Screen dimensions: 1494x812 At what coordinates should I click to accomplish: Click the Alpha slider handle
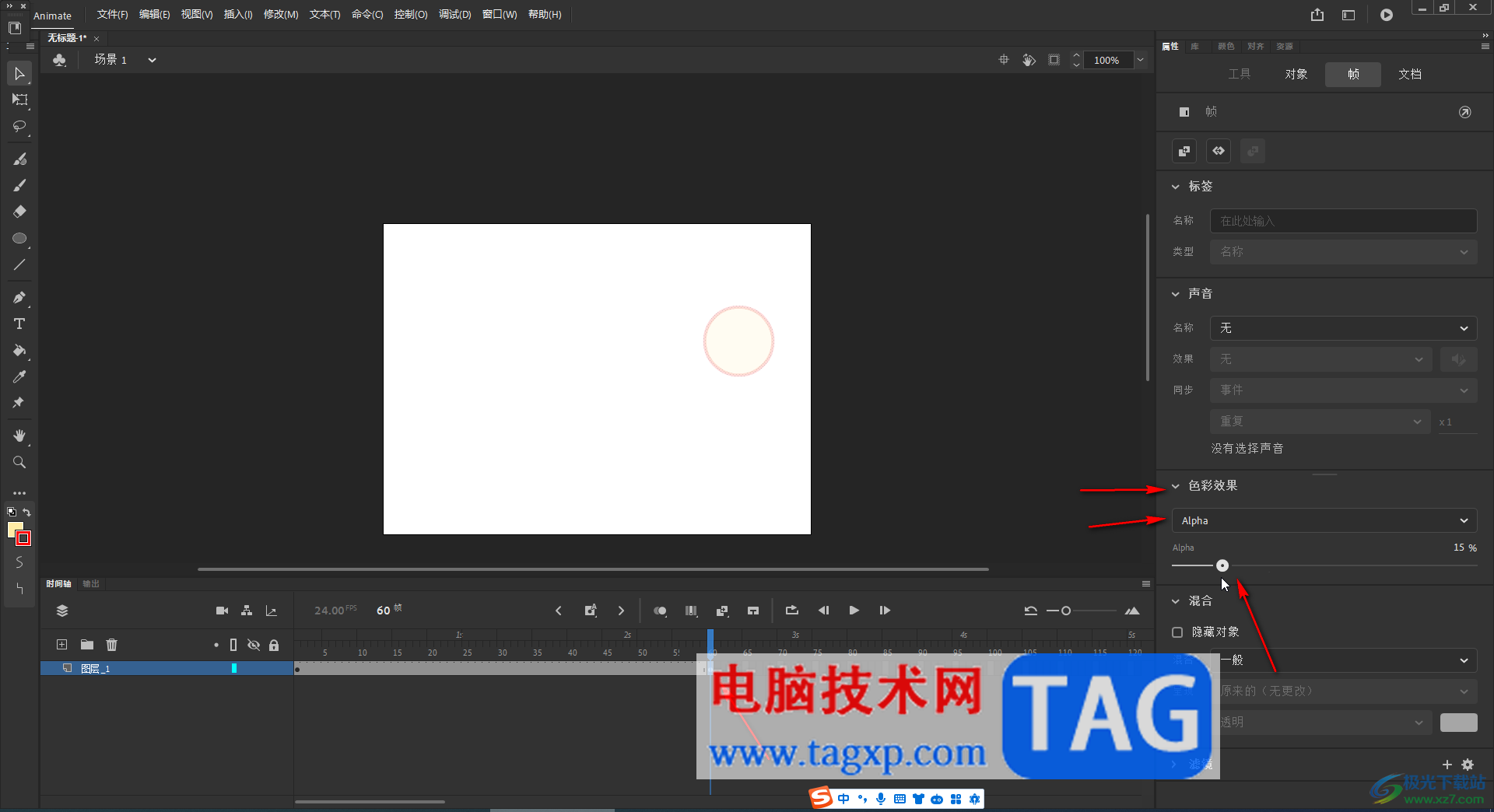coord(1222,565)
